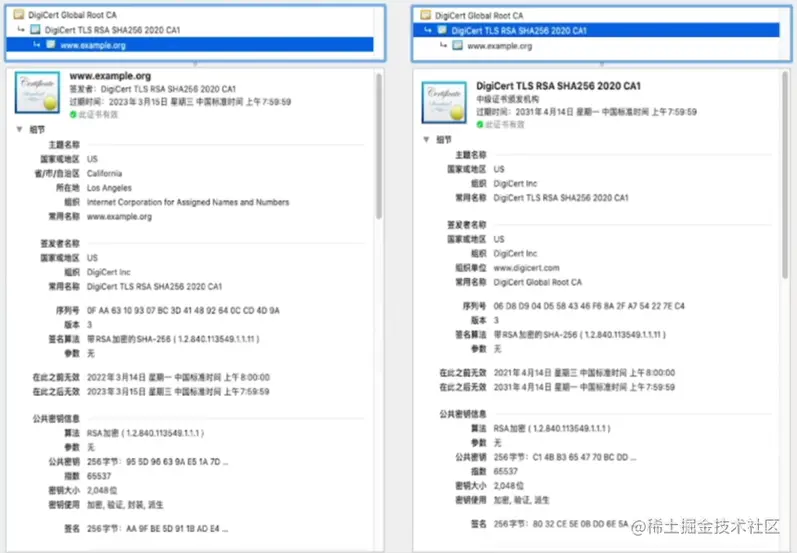Select highlighted DigiCert TLS RSA SHA256 2020 CA1 in right tree

coord(596,30)
